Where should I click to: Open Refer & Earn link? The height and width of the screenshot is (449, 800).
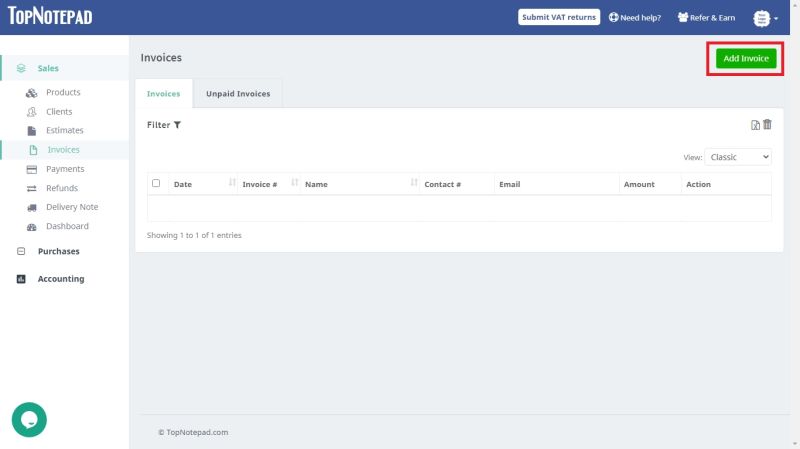[707, 17]
